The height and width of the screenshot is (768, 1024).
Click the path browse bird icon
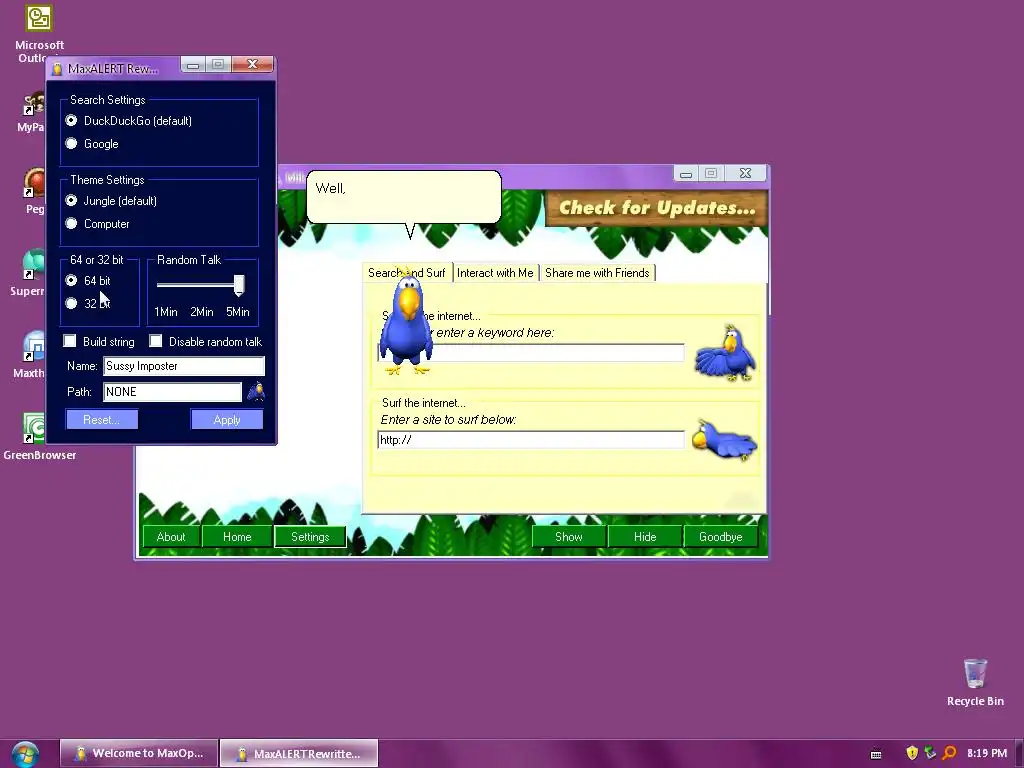[x=255, y=391]
